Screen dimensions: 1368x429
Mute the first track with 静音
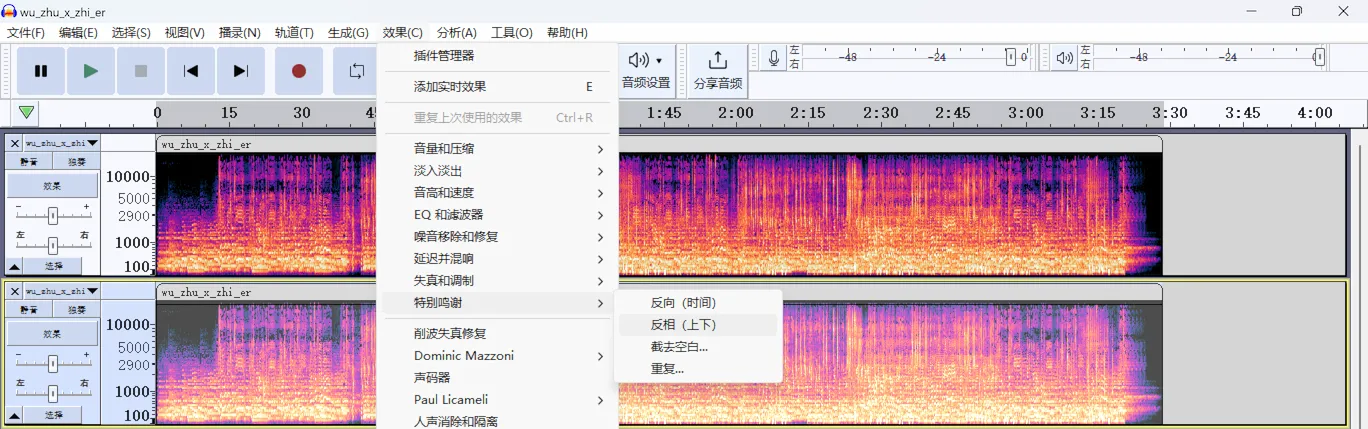click(30, 162)
